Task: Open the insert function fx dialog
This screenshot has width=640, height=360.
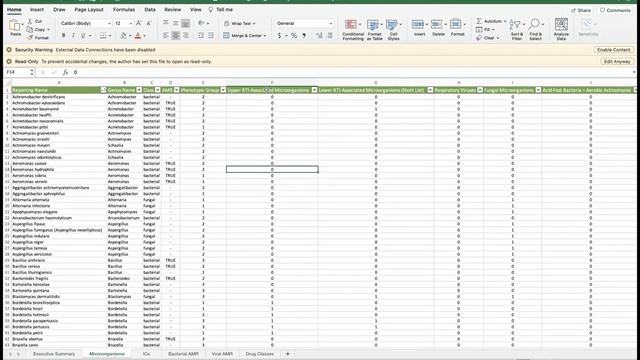Action: point(65,72)
